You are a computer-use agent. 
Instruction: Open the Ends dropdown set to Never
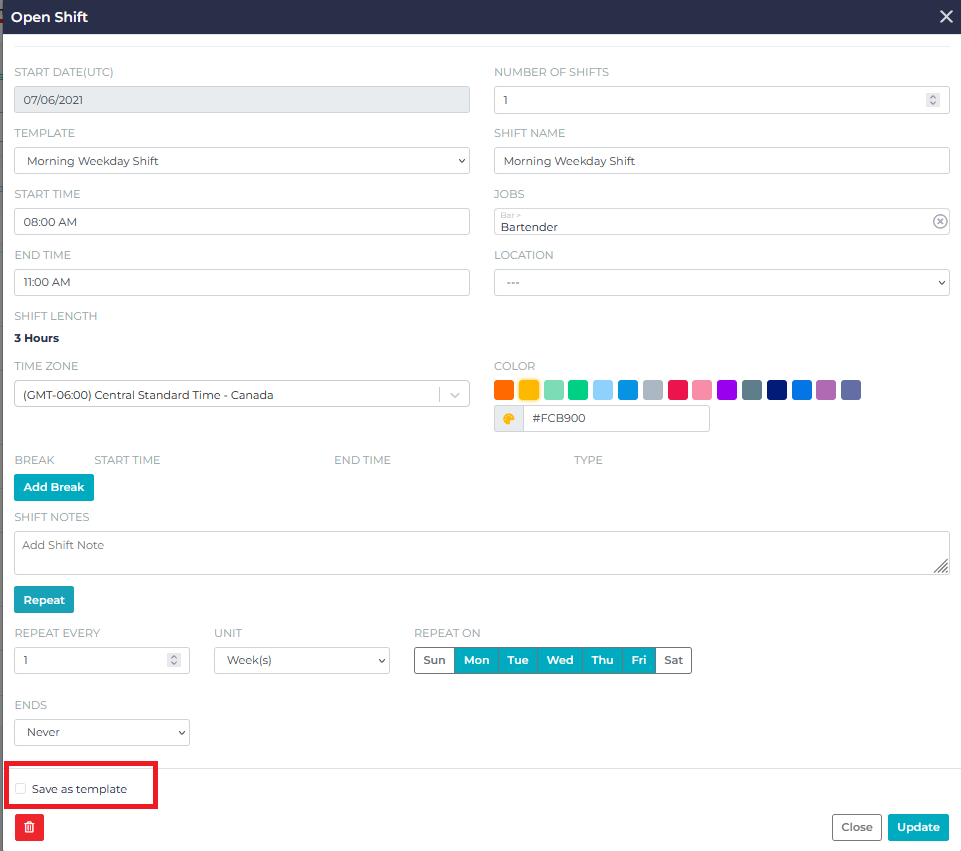coord(101,732)
